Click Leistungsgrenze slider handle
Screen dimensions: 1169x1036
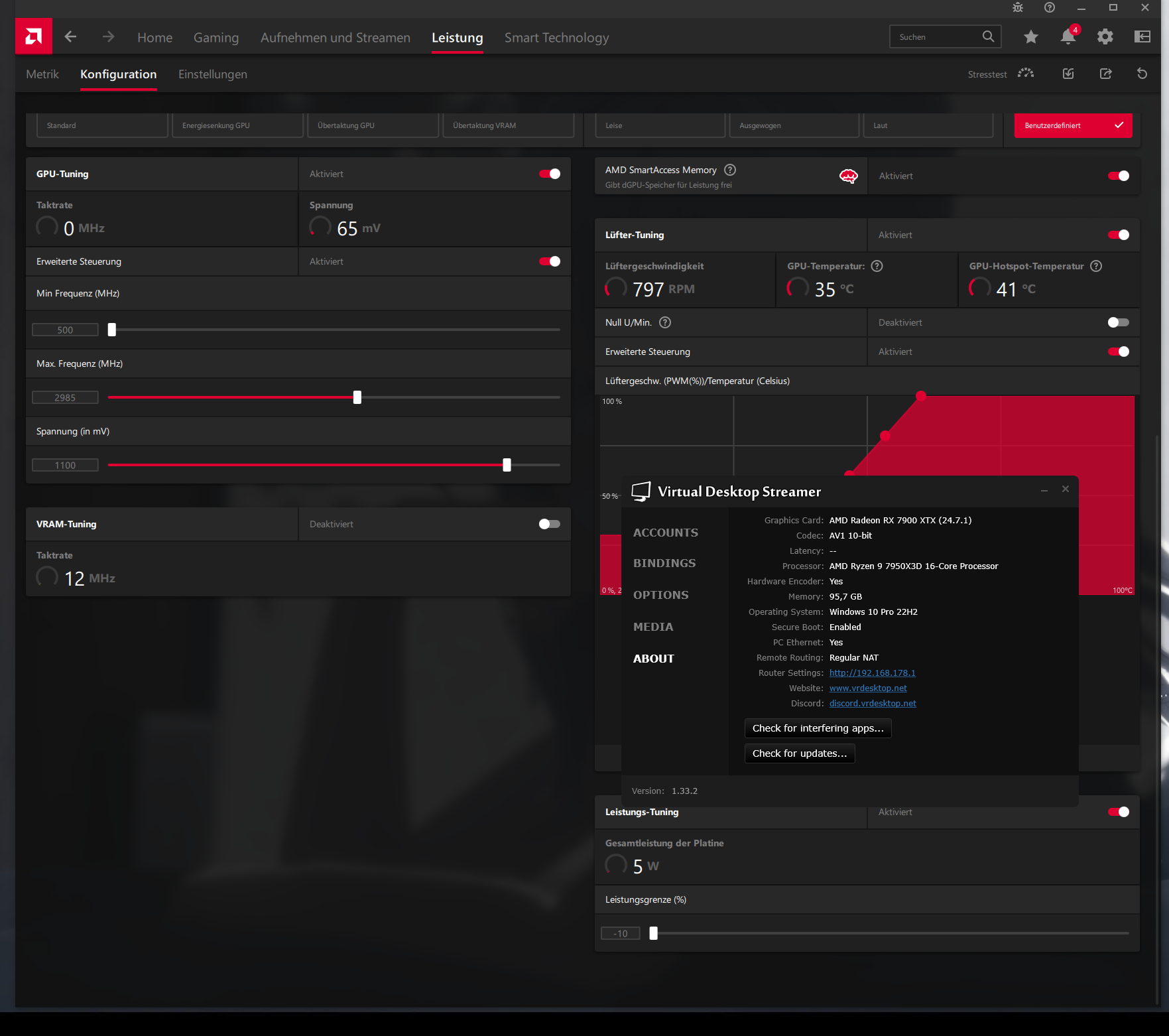pyautogui.click(x=654, y=933)
